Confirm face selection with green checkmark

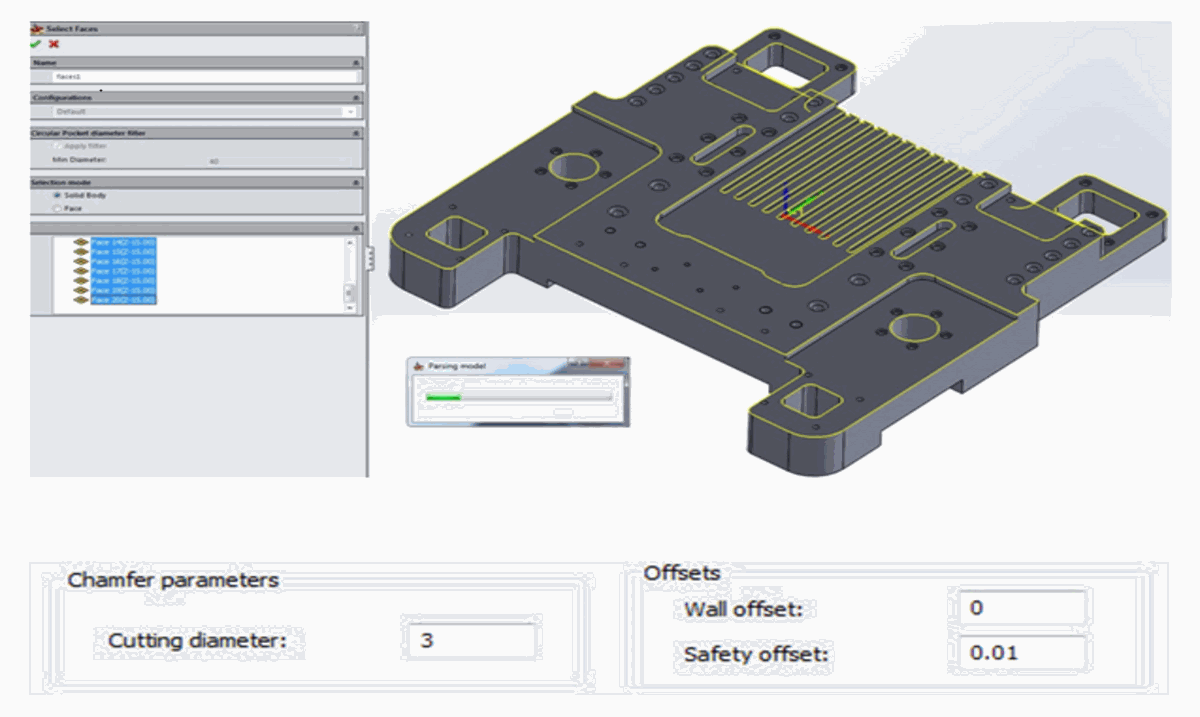tap(36, 44)
